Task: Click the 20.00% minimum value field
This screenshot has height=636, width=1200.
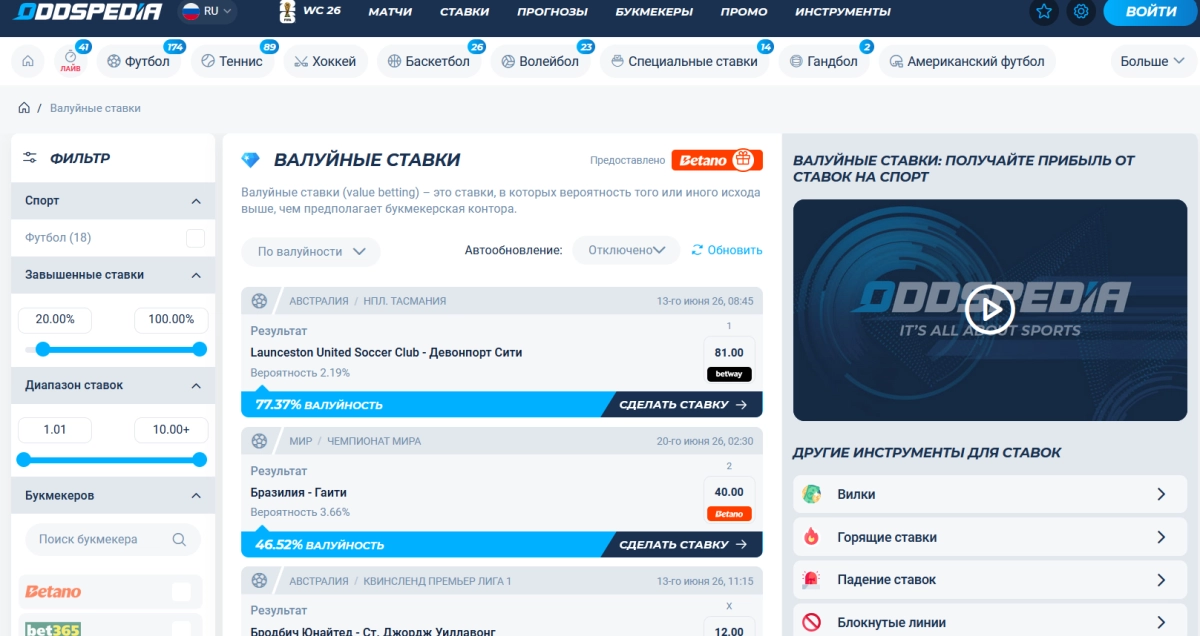Action: 55,320
